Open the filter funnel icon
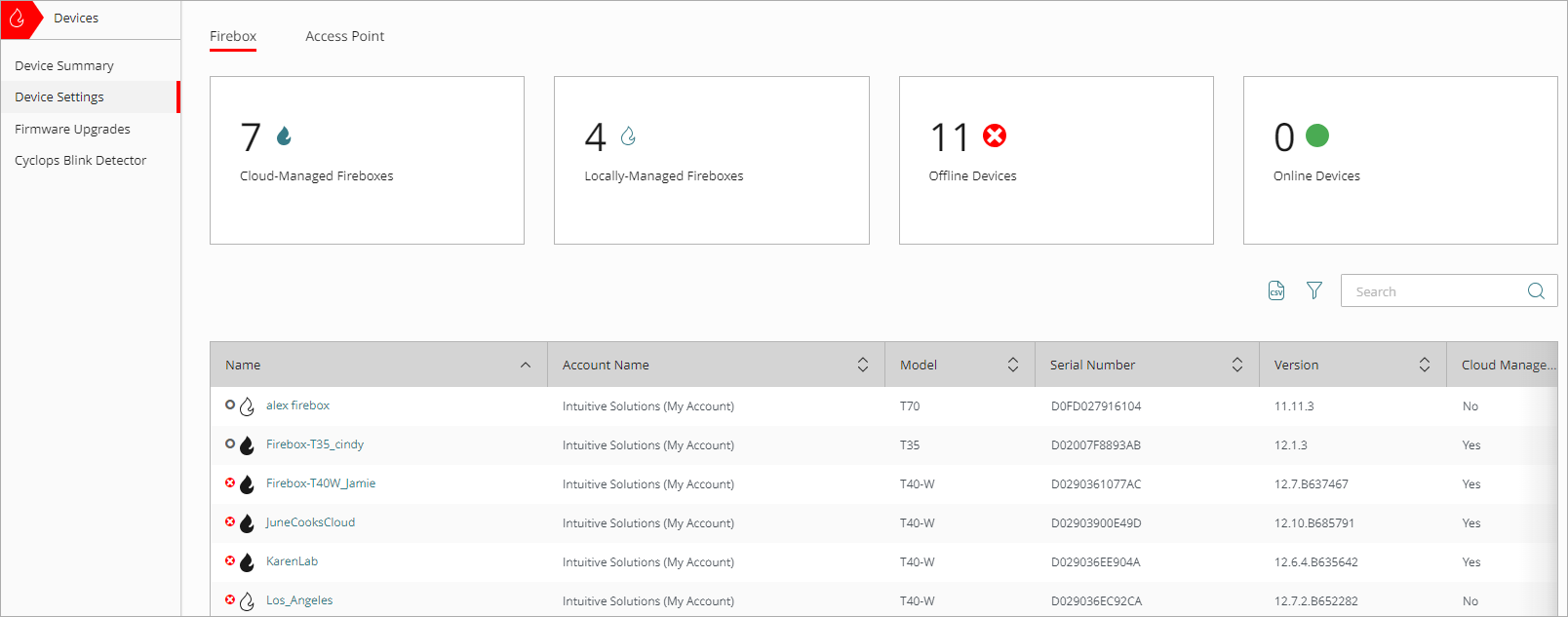This screenshot has height=617, width=1568. click(x=1314, y=290)
